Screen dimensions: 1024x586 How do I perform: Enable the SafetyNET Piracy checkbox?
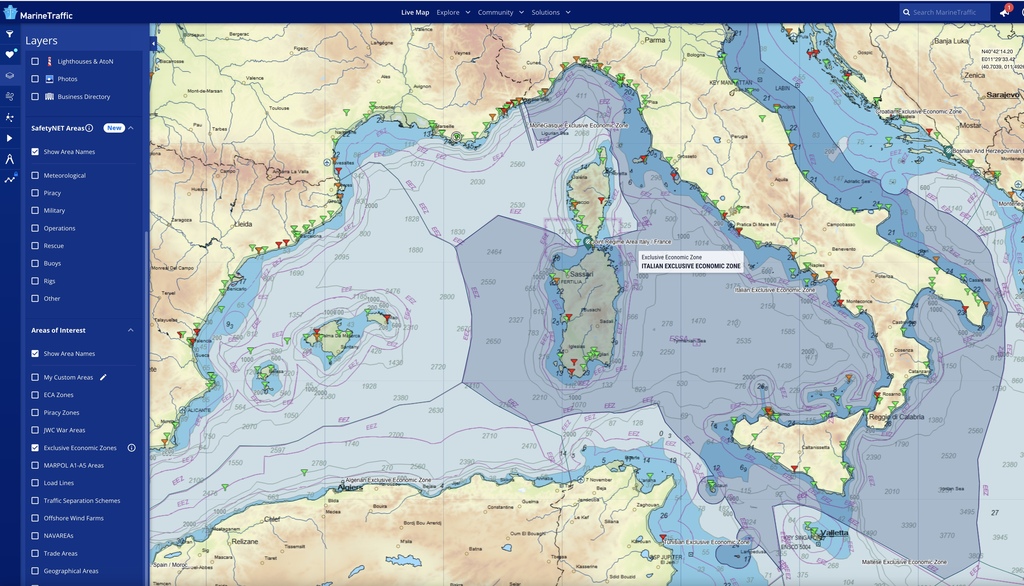click(x=35, y=193)
